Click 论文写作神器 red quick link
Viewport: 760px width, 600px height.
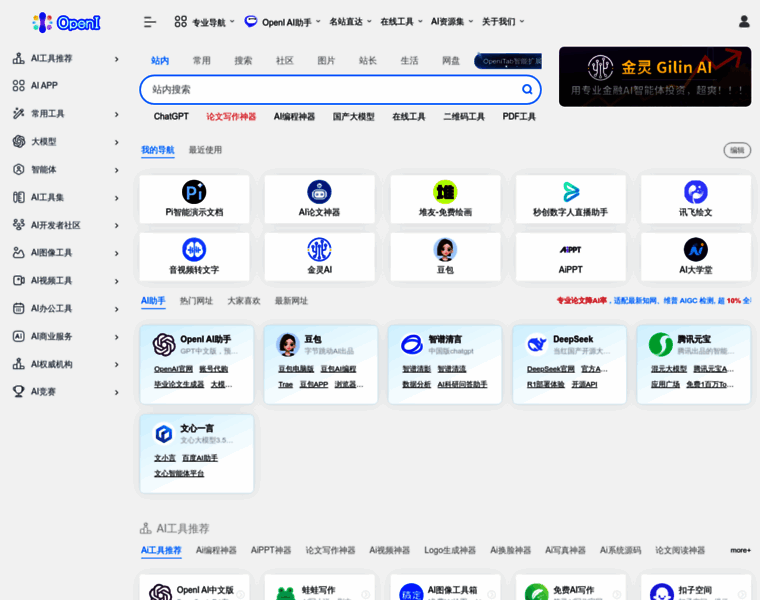tap(231, 116)
